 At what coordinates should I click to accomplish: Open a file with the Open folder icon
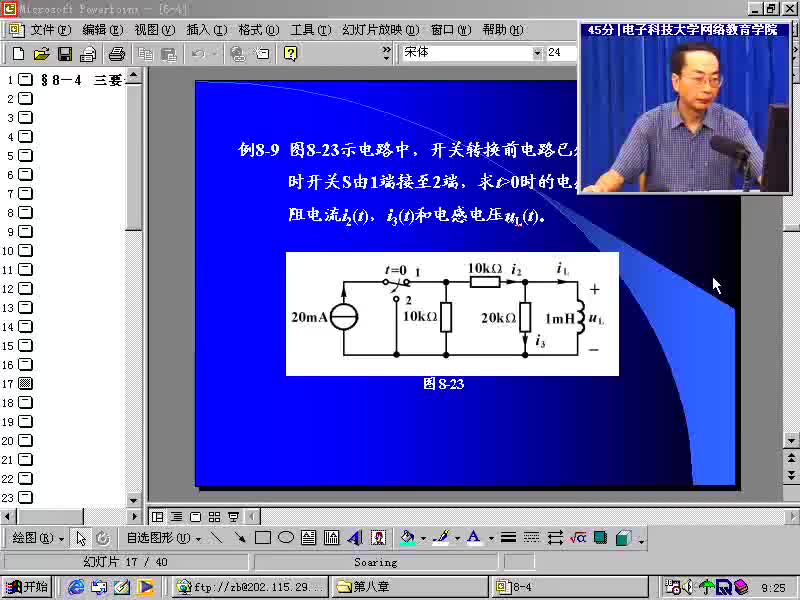[x=41, y=54]
